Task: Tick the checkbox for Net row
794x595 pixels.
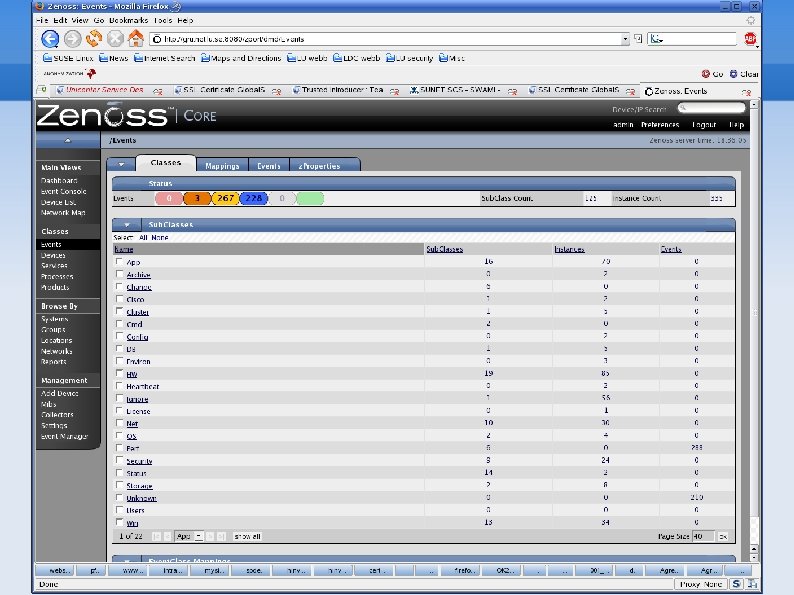Action: 119,423
